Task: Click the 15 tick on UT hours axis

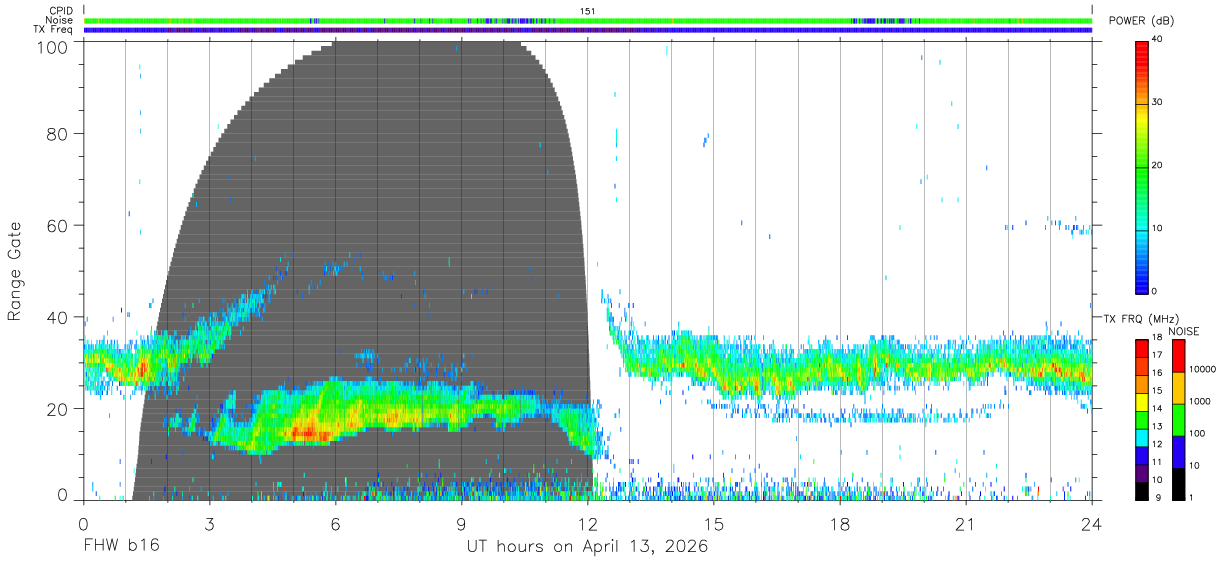Action: (714, 523)
